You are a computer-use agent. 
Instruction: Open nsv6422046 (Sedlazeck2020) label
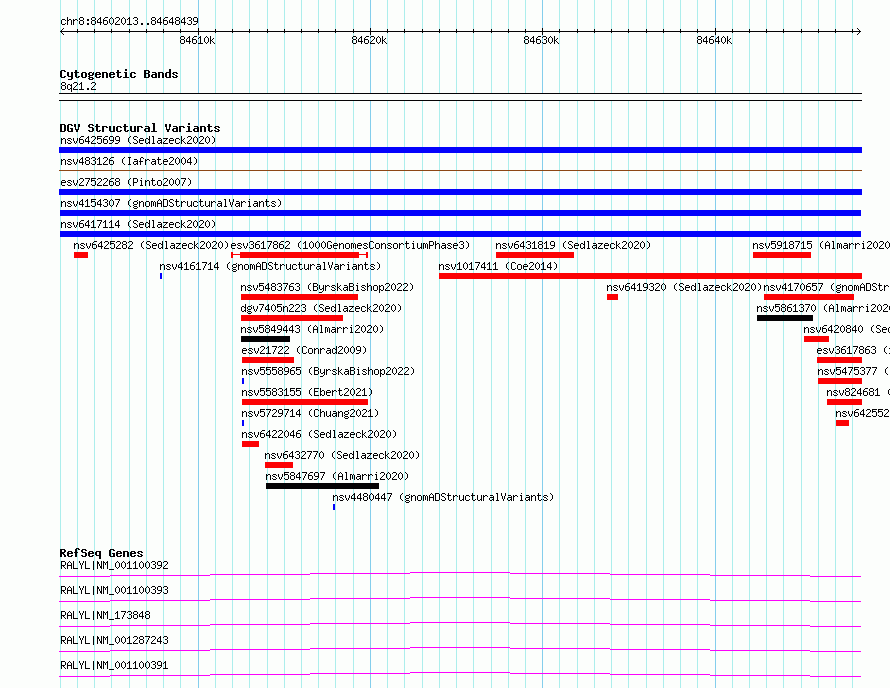[x=320, y=434]
